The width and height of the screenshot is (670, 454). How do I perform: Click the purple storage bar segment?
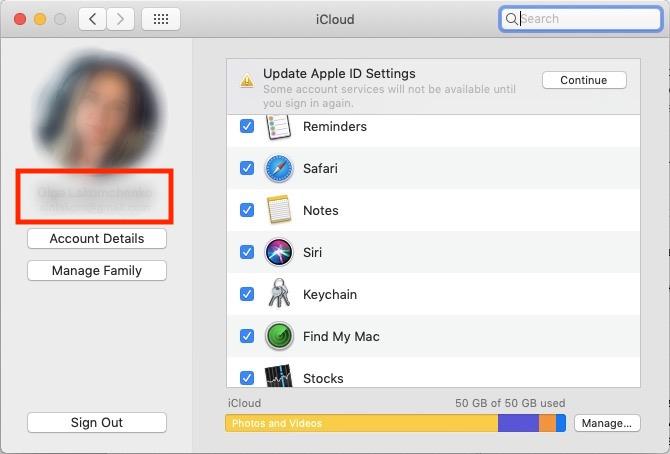[x=518, y=423]
